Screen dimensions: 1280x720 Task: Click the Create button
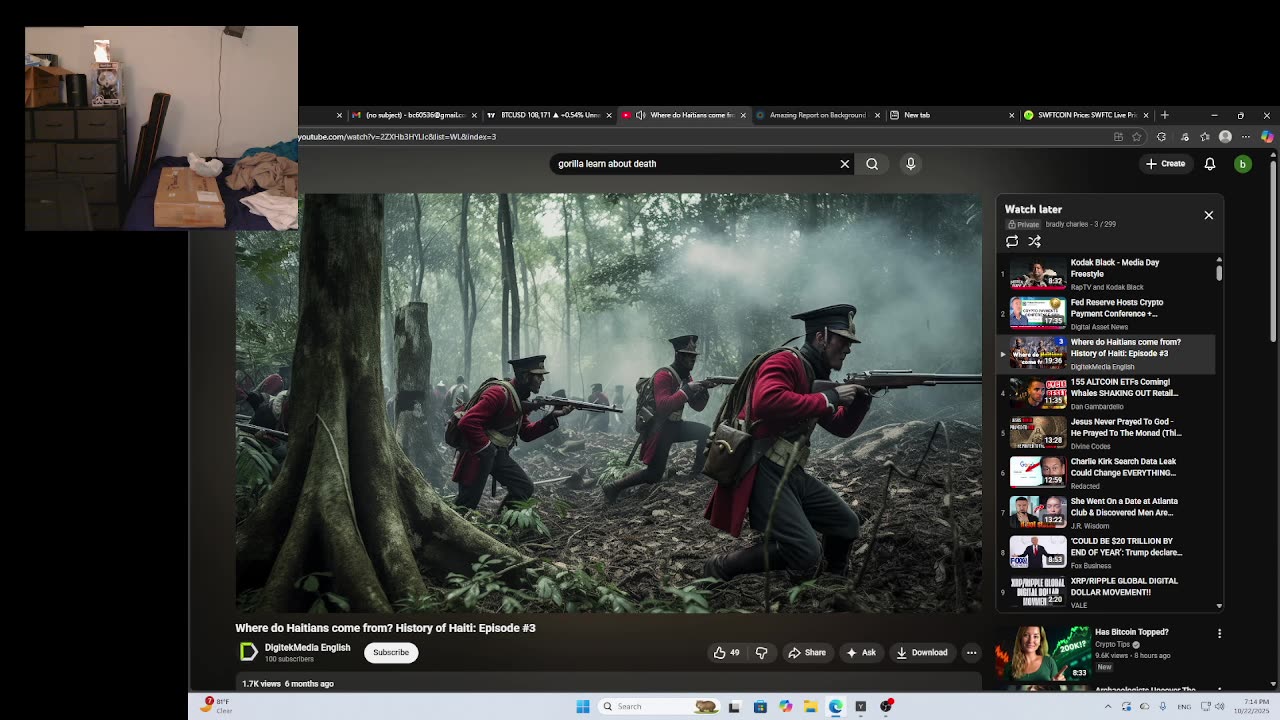[1165, 164]
